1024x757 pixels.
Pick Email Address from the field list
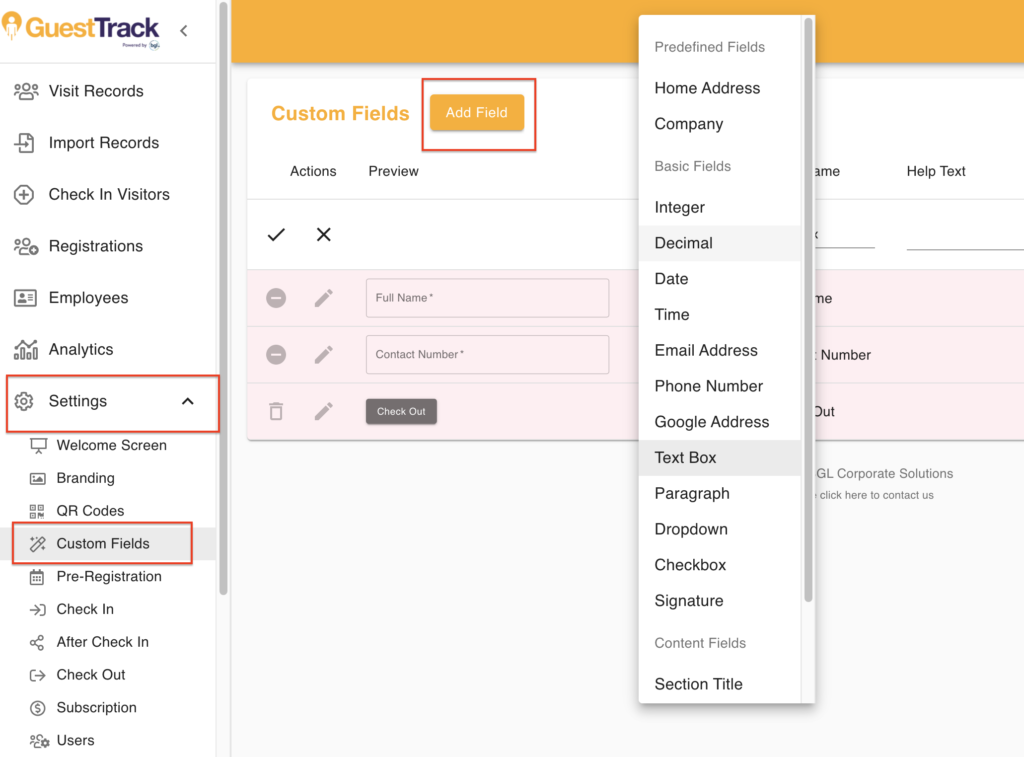point(704,350)
